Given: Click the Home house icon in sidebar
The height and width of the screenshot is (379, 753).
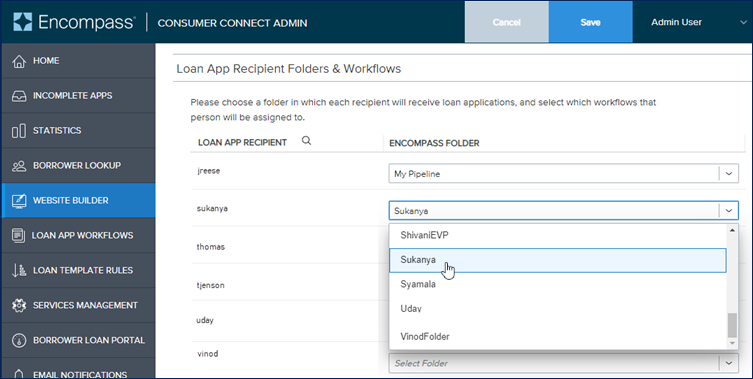Looking at the screenshot, I should pyautogui.click(x=19, y=61).
